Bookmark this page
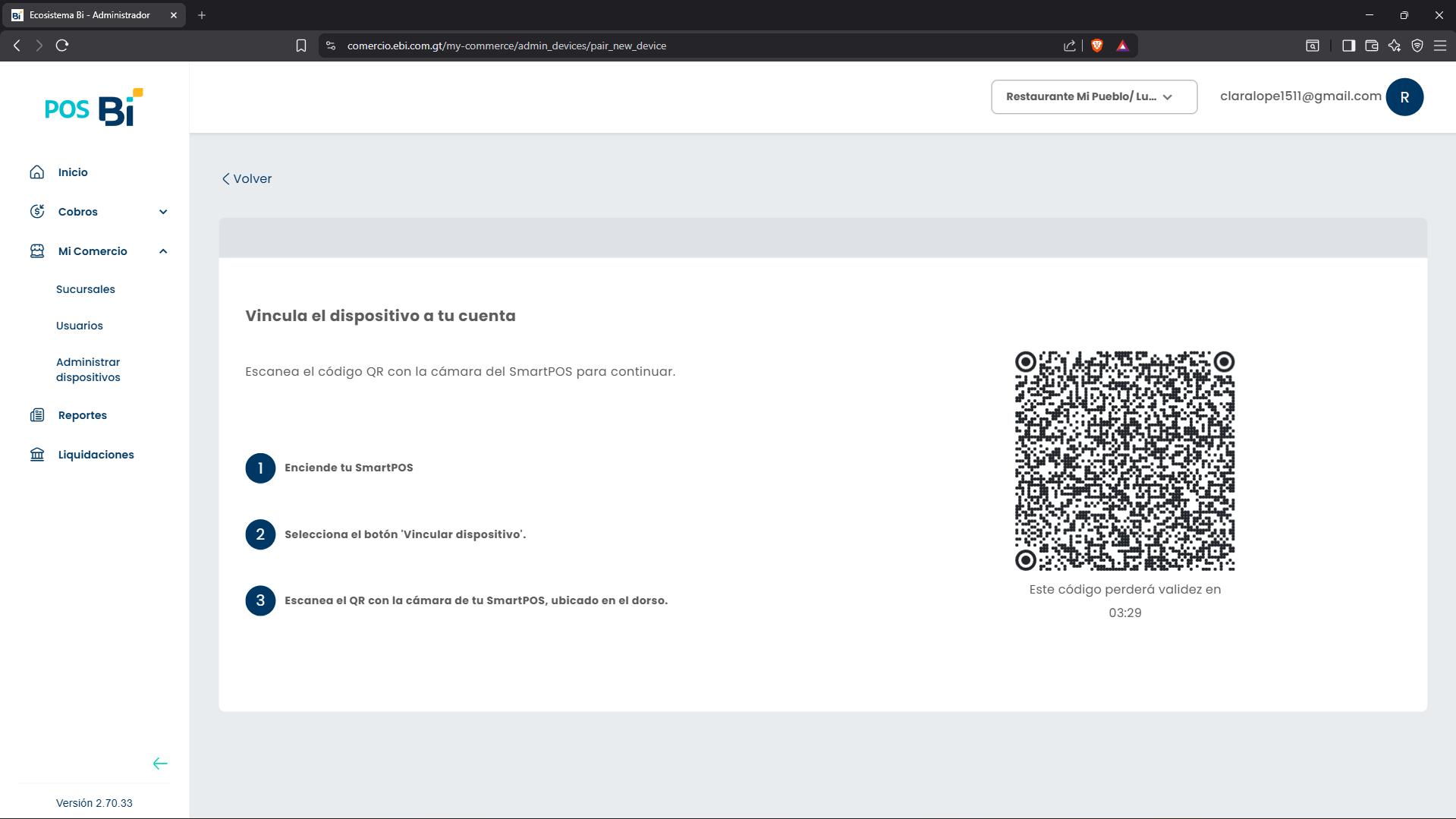The width and height of the screenshot is (1456, 819). 301,46
